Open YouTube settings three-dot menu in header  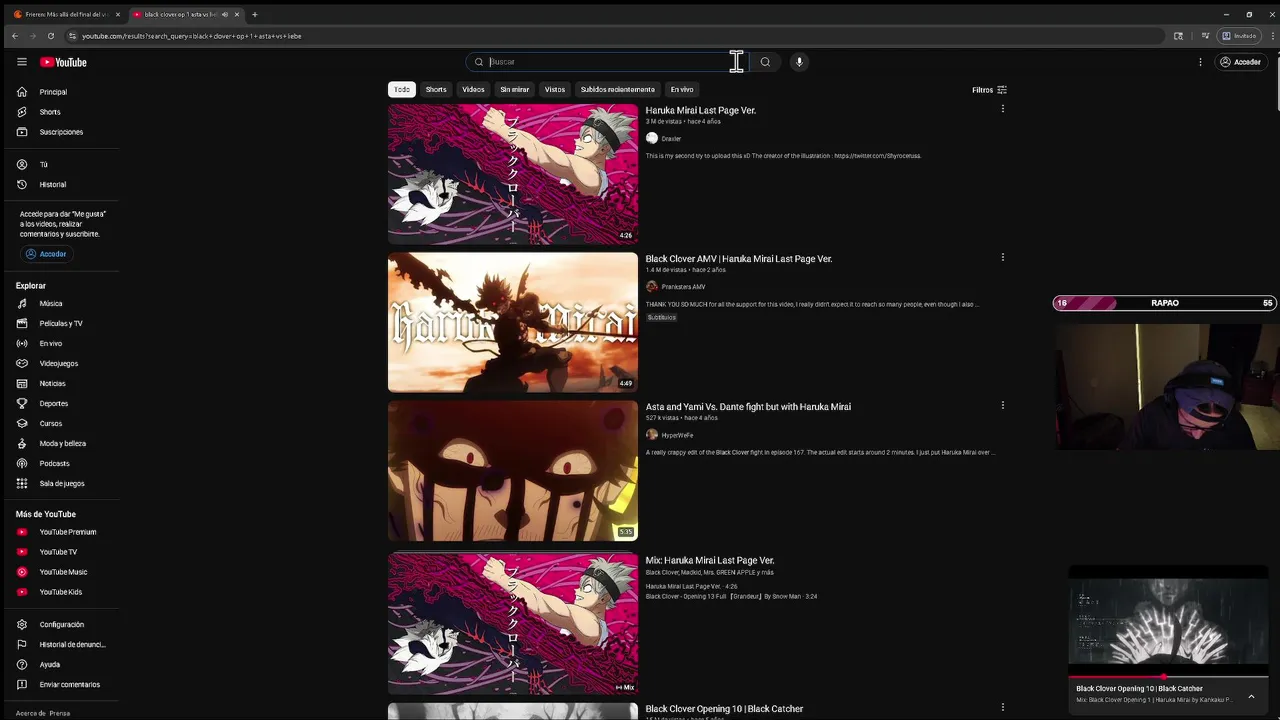click(1200, 62)
